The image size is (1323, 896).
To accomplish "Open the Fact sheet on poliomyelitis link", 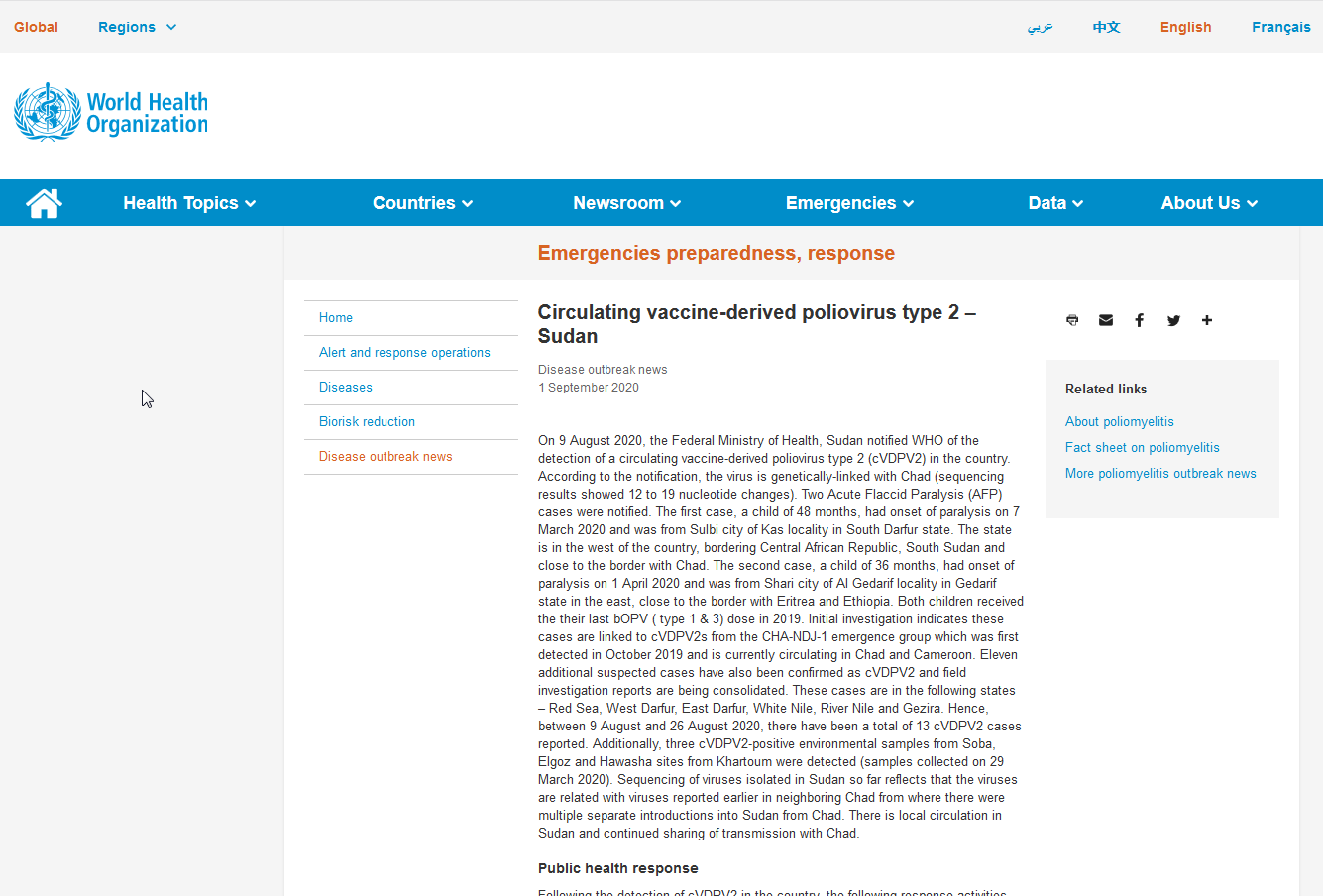I will [1142, 448].
